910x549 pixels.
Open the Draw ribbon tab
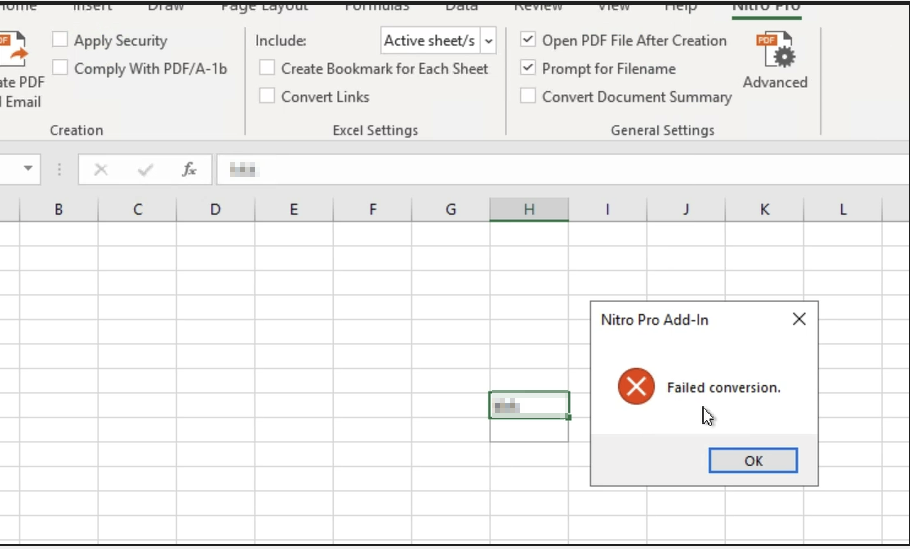(165, 7)
